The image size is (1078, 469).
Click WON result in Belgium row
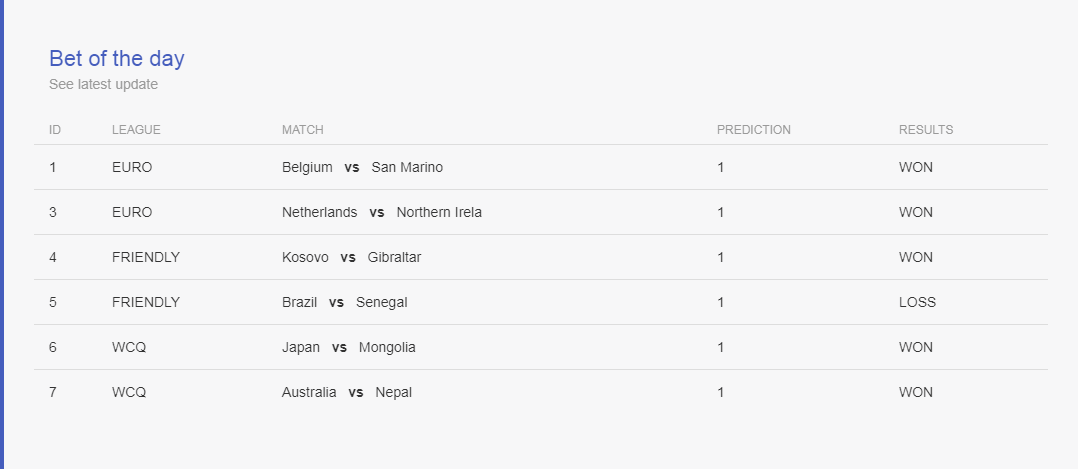916,167
